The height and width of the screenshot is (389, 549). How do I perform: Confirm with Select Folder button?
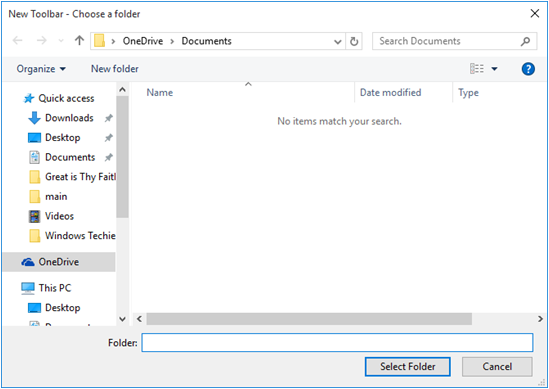[x=408, y=367]
